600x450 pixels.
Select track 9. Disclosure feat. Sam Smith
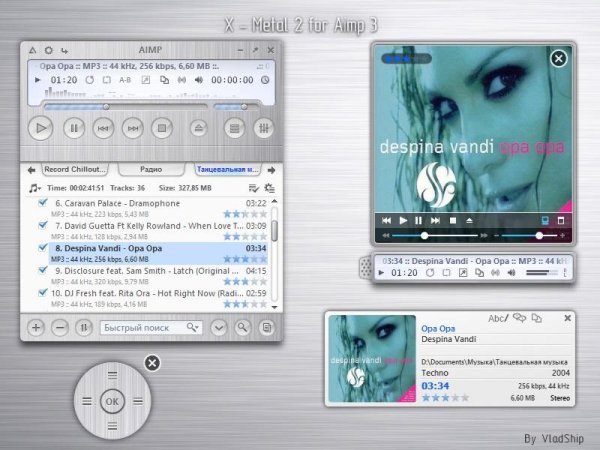tap(158, 276)
